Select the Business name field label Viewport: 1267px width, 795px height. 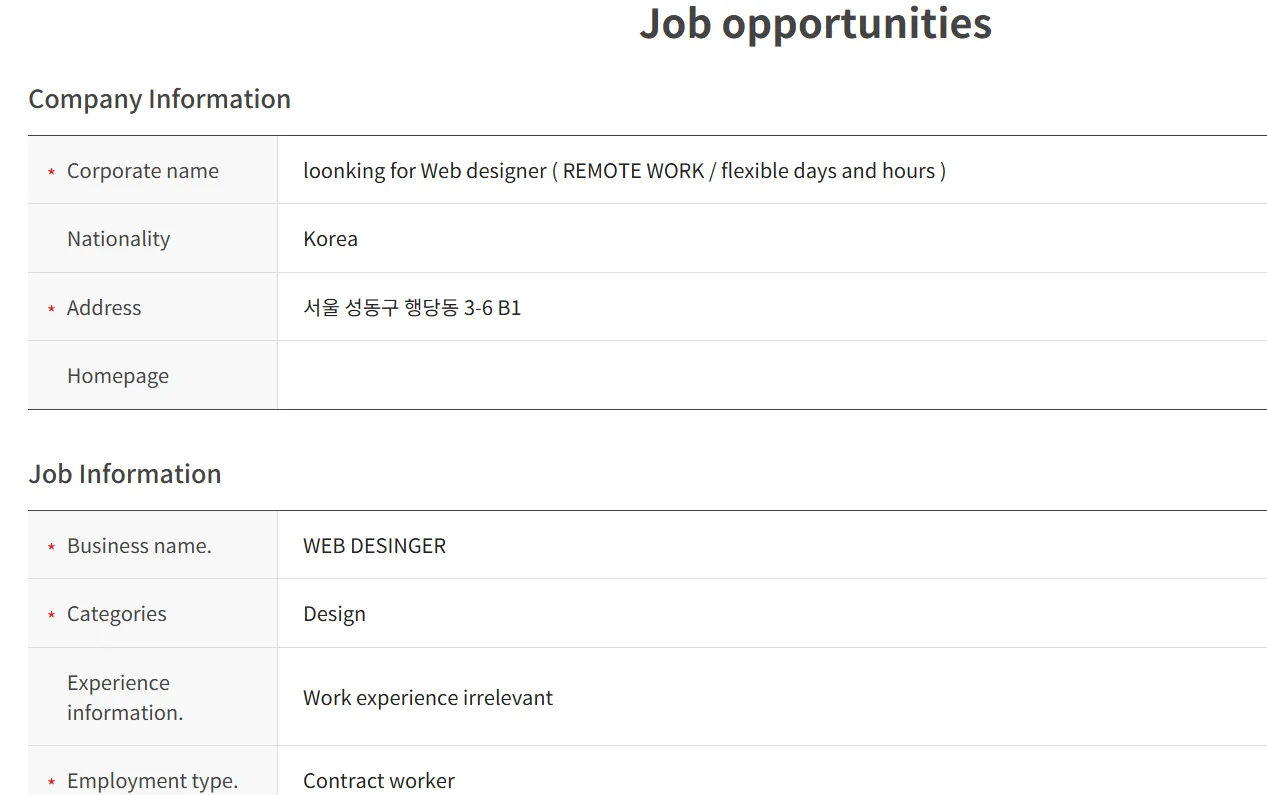tap(139, 546)
